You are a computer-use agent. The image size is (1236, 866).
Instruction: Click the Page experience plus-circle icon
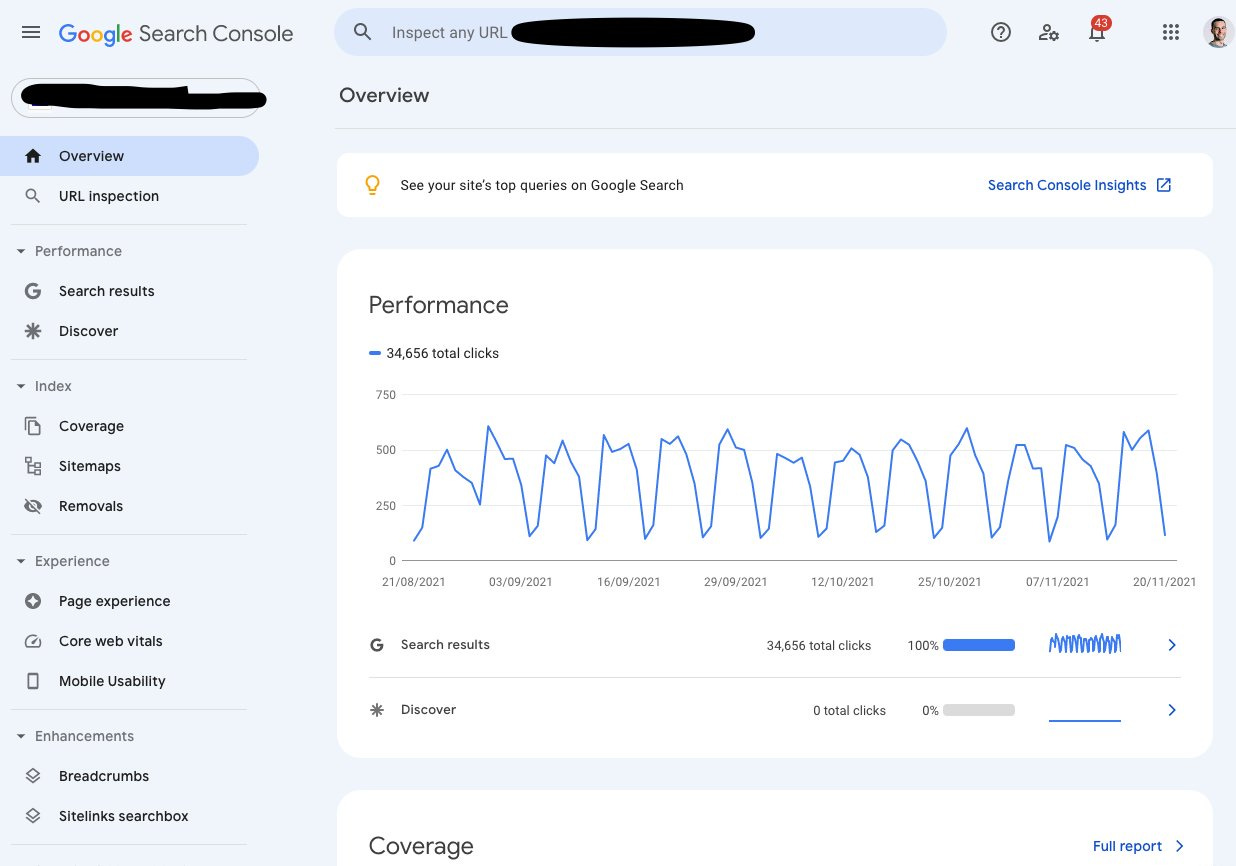point(33,601)
